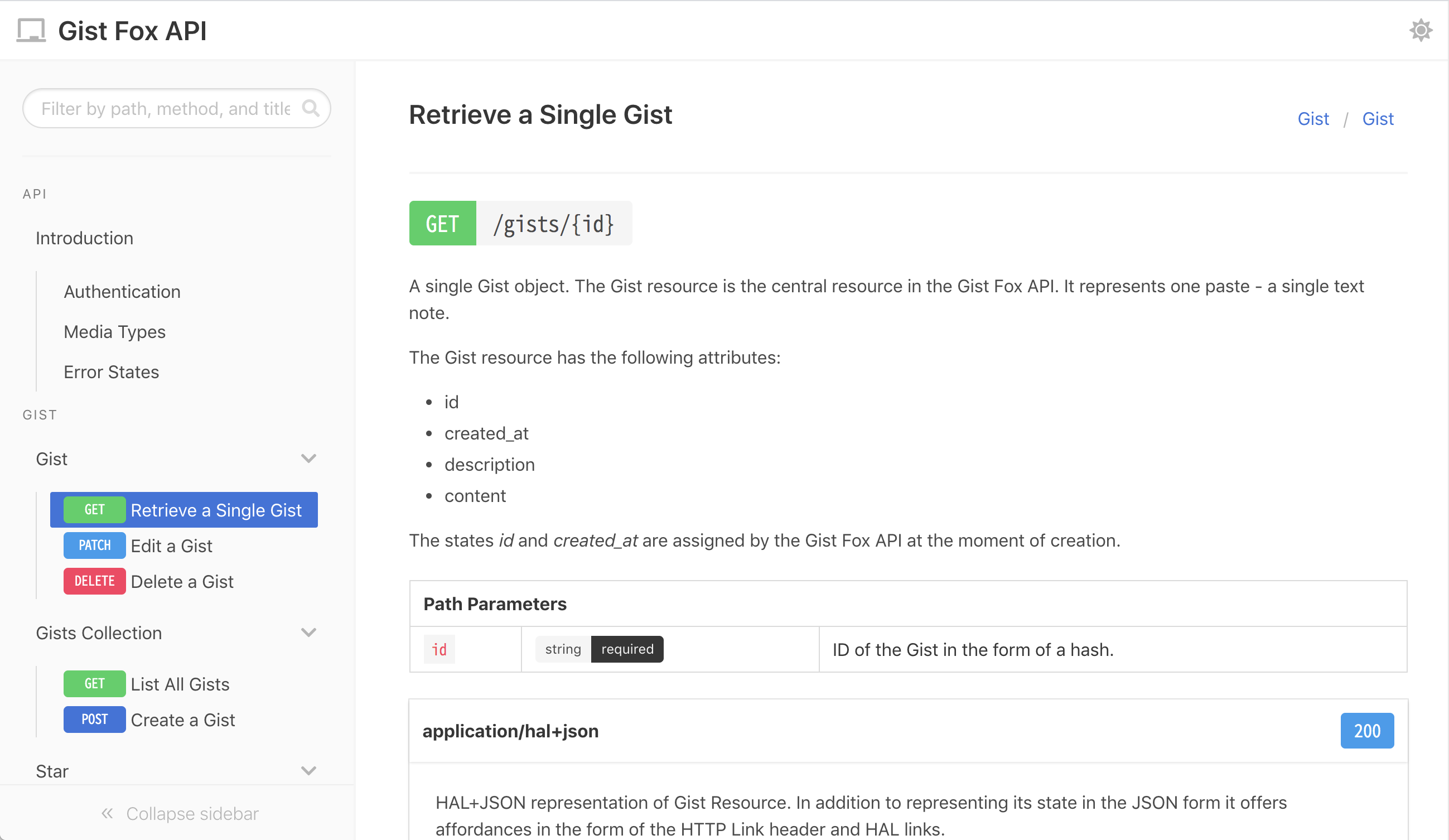The image size is (1449, 840).
Task: Click the search magnifier icon in filter box
Action: [x=311, y=108]
